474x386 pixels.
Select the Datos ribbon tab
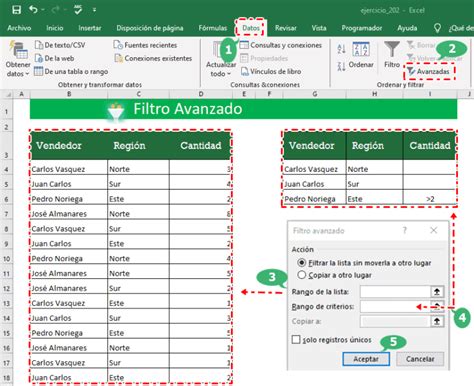251,28
